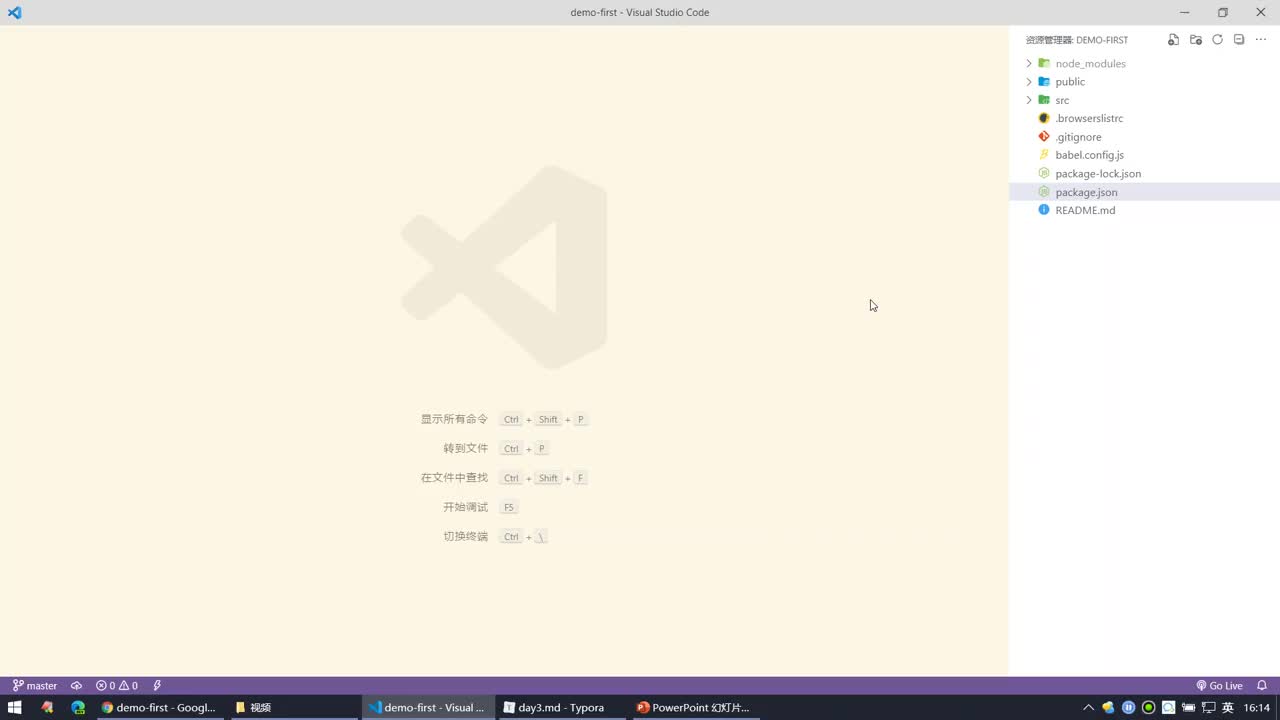Open the errors and warnings problems indicator

pos(117,686)
